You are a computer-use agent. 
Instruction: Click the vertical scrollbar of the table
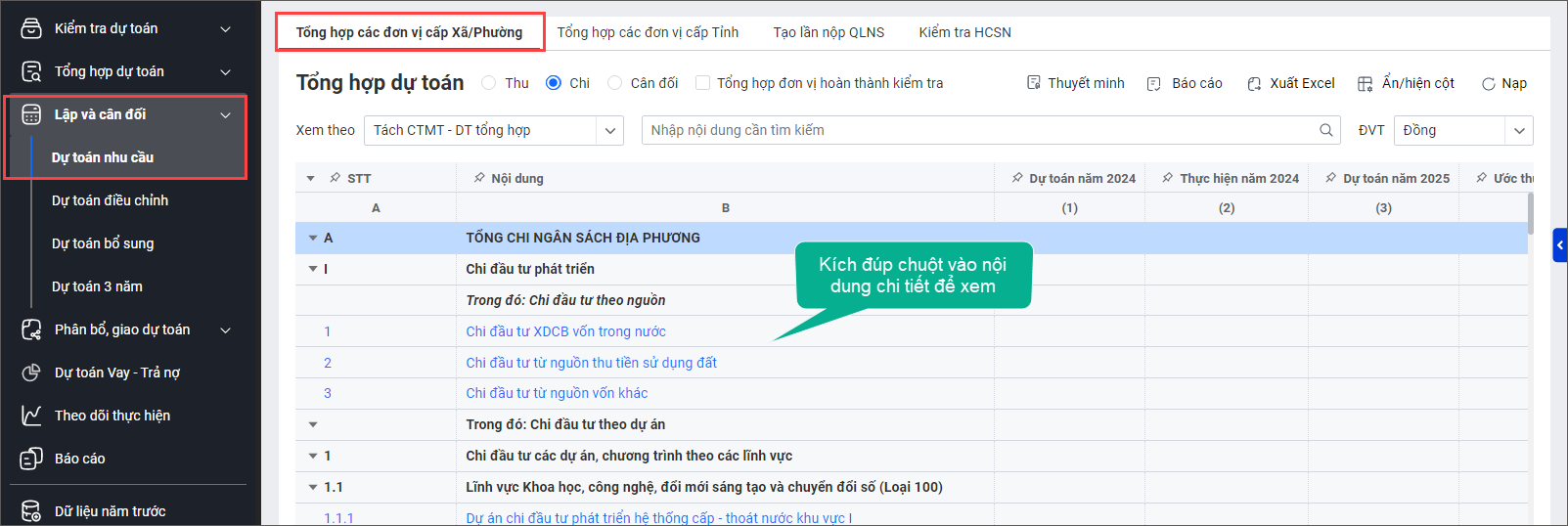[1530, 212]
